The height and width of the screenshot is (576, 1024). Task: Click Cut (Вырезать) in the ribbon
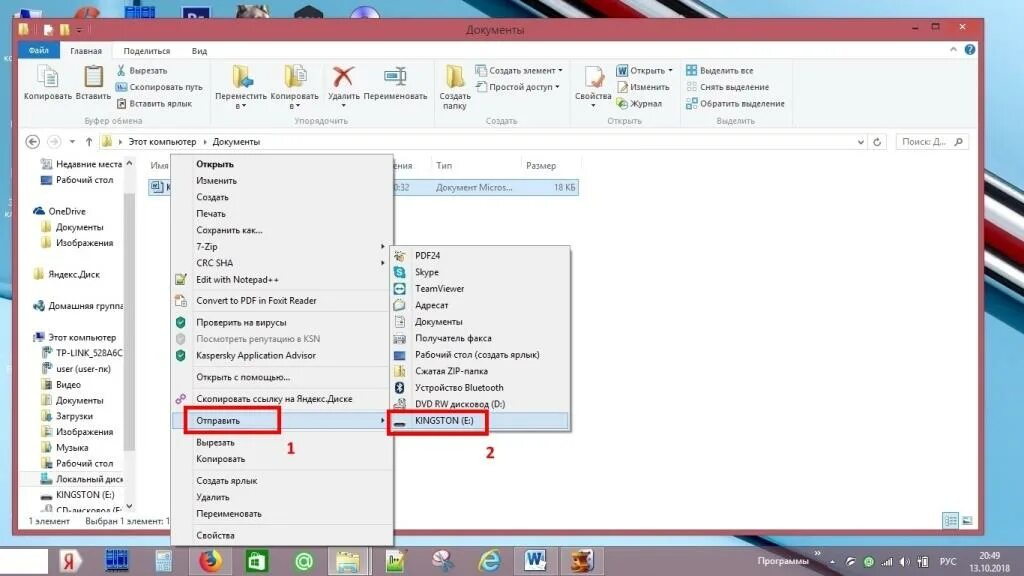142,71
